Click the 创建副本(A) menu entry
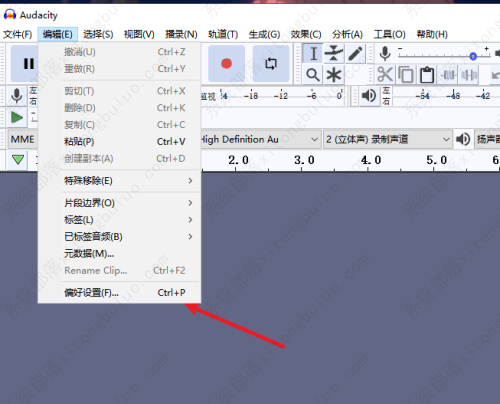The width and height of the screenshot is (500, 404). point(119,159)
